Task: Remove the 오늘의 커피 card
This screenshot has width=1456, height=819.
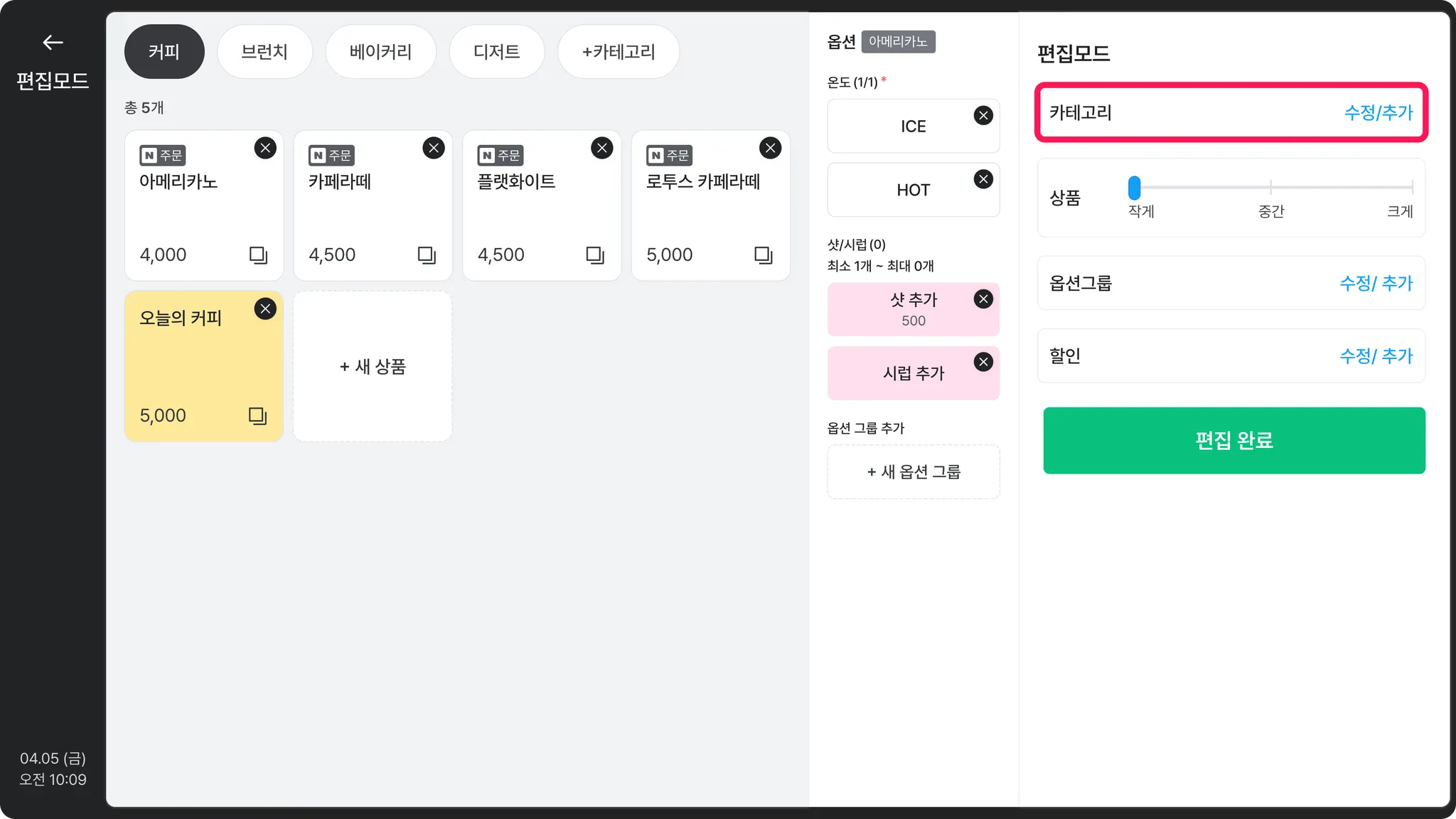Action: point(265,309)
